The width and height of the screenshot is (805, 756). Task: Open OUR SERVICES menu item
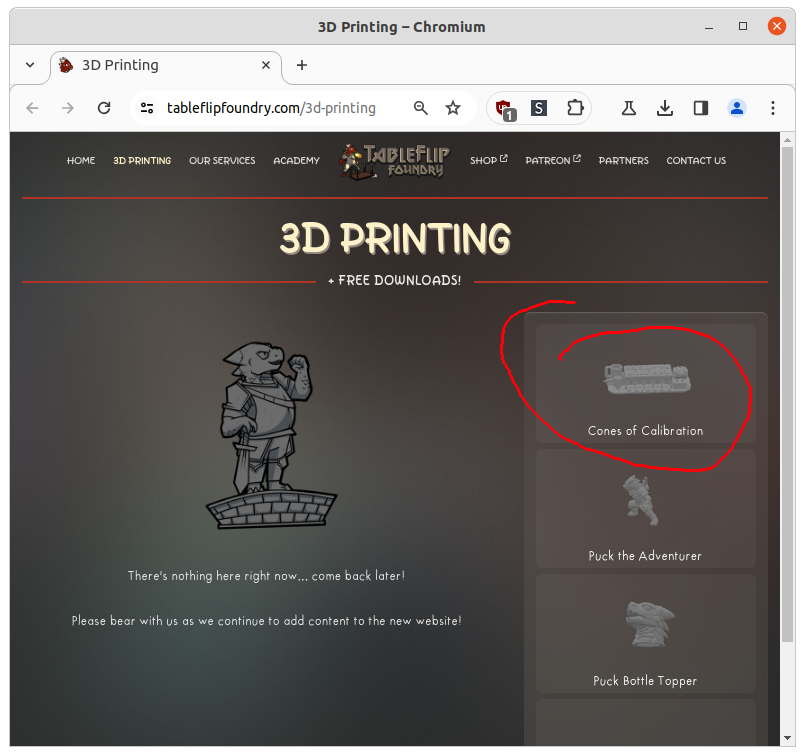(x=222, y=161)
